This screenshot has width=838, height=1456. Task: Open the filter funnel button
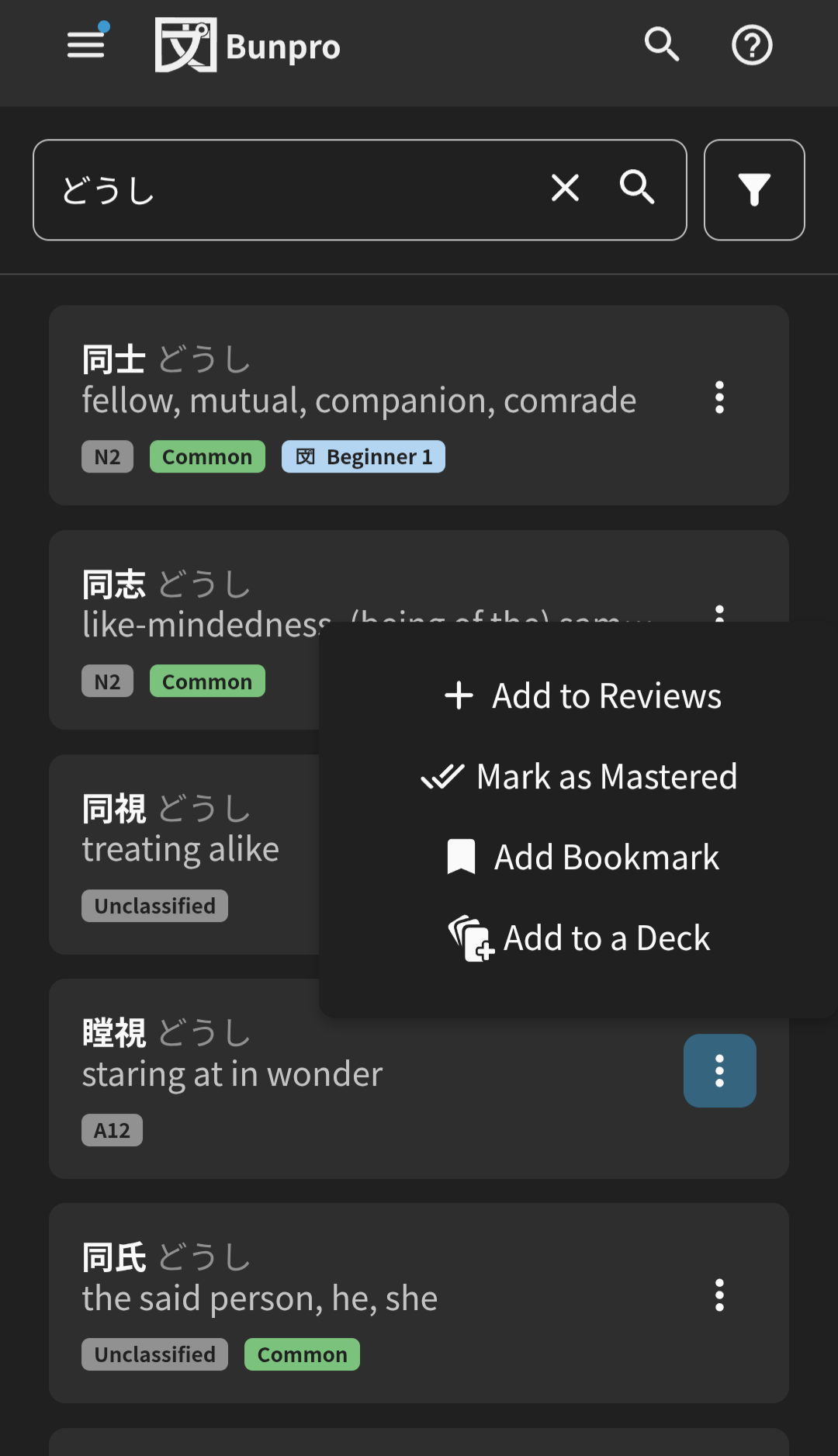tap(754, 190)
